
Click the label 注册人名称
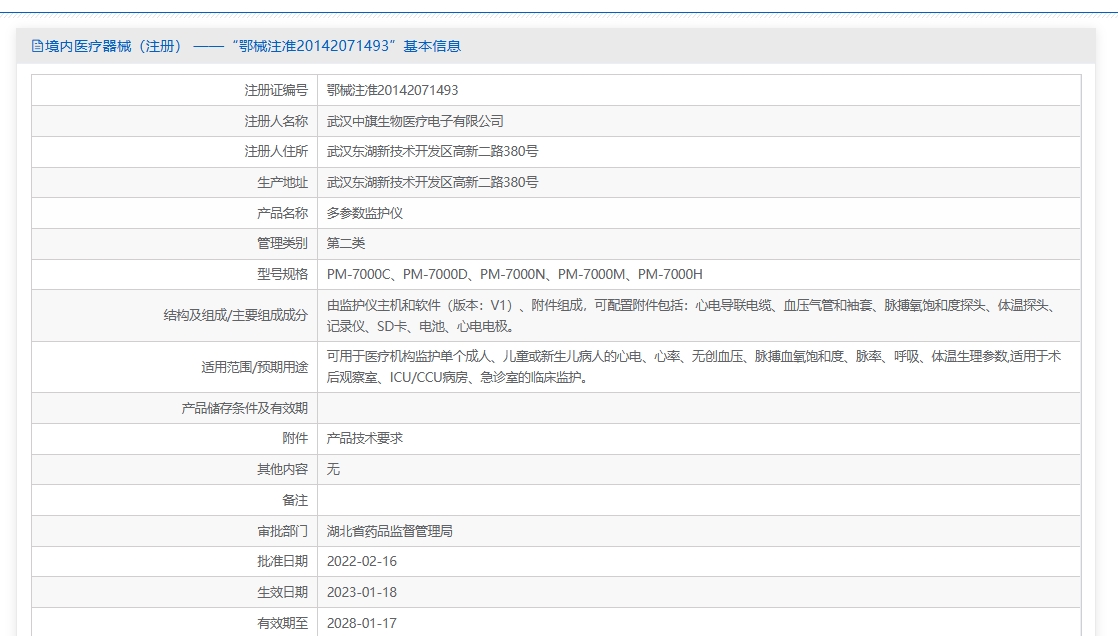(276, 121)
